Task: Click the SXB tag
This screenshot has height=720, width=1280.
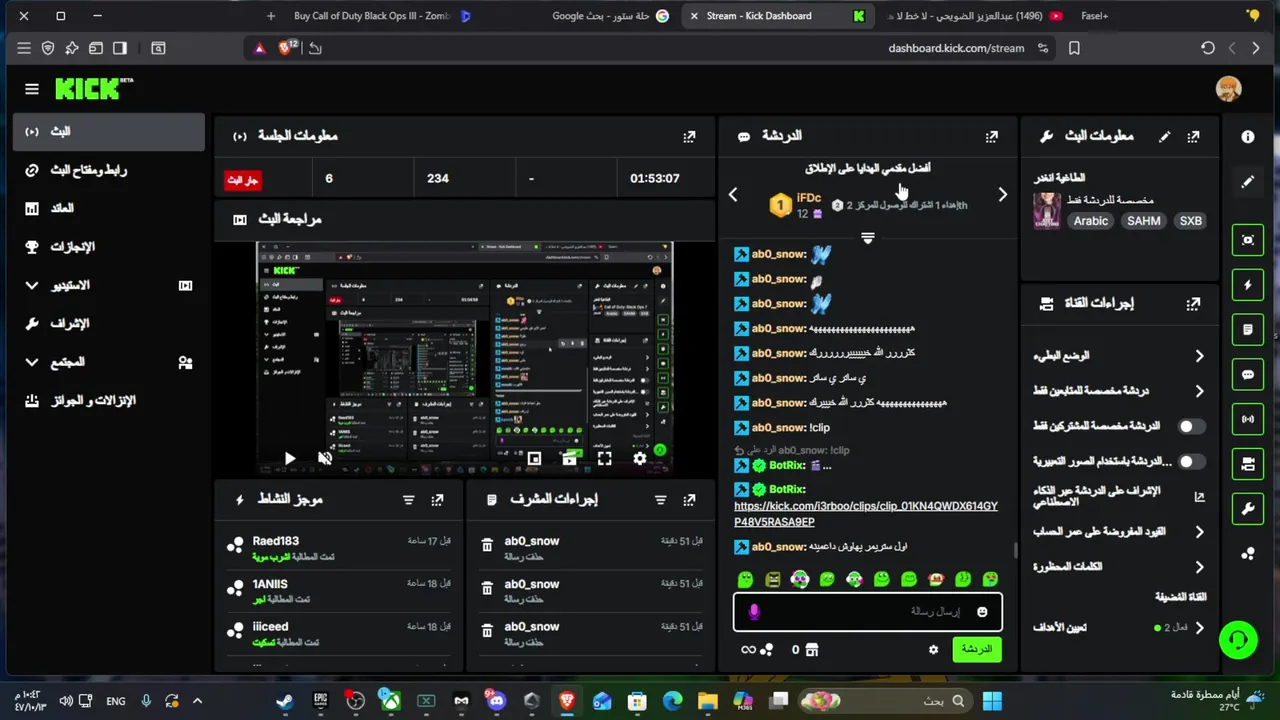Action: [1190, 221]
